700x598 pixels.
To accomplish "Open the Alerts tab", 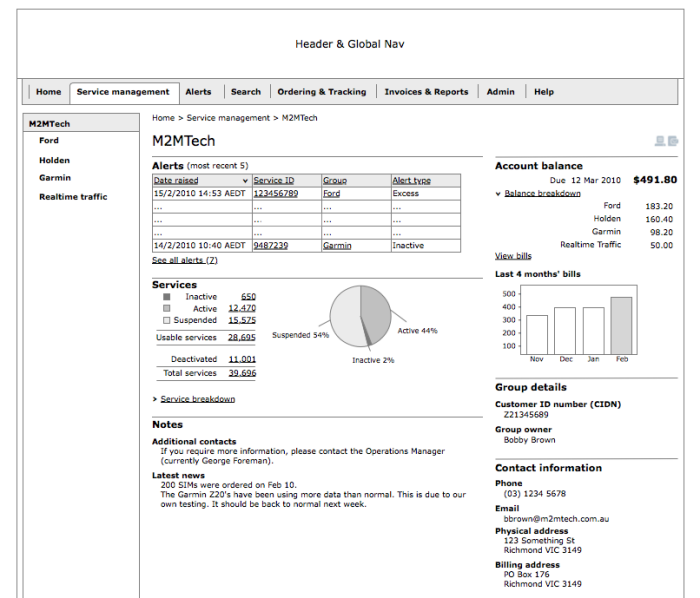I will [198, 92].
